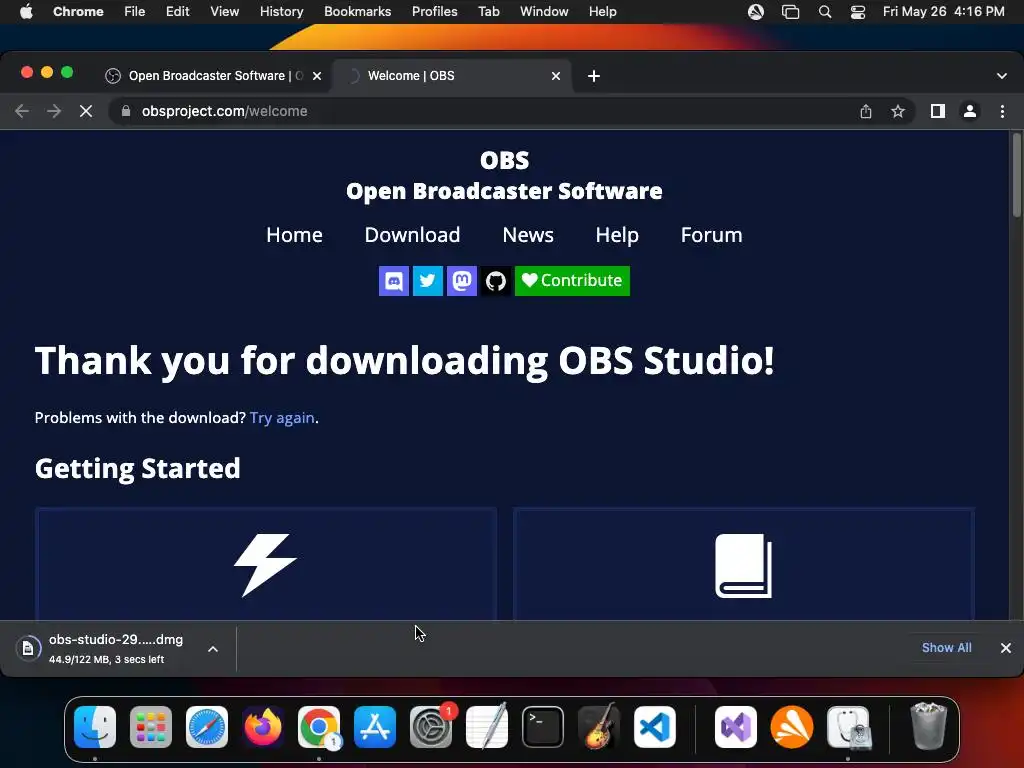Open the Profiles menu
Image resolution: width=1024 pixels, height=768 pixels.
(x=434, y=11)
